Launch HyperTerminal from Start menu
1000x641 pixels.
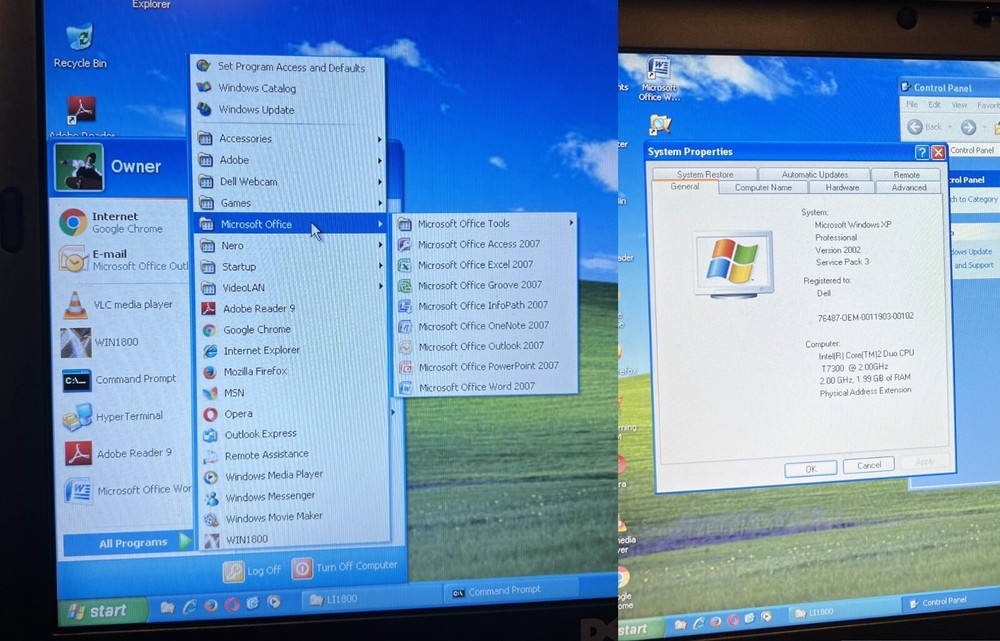tap(112, 416)
